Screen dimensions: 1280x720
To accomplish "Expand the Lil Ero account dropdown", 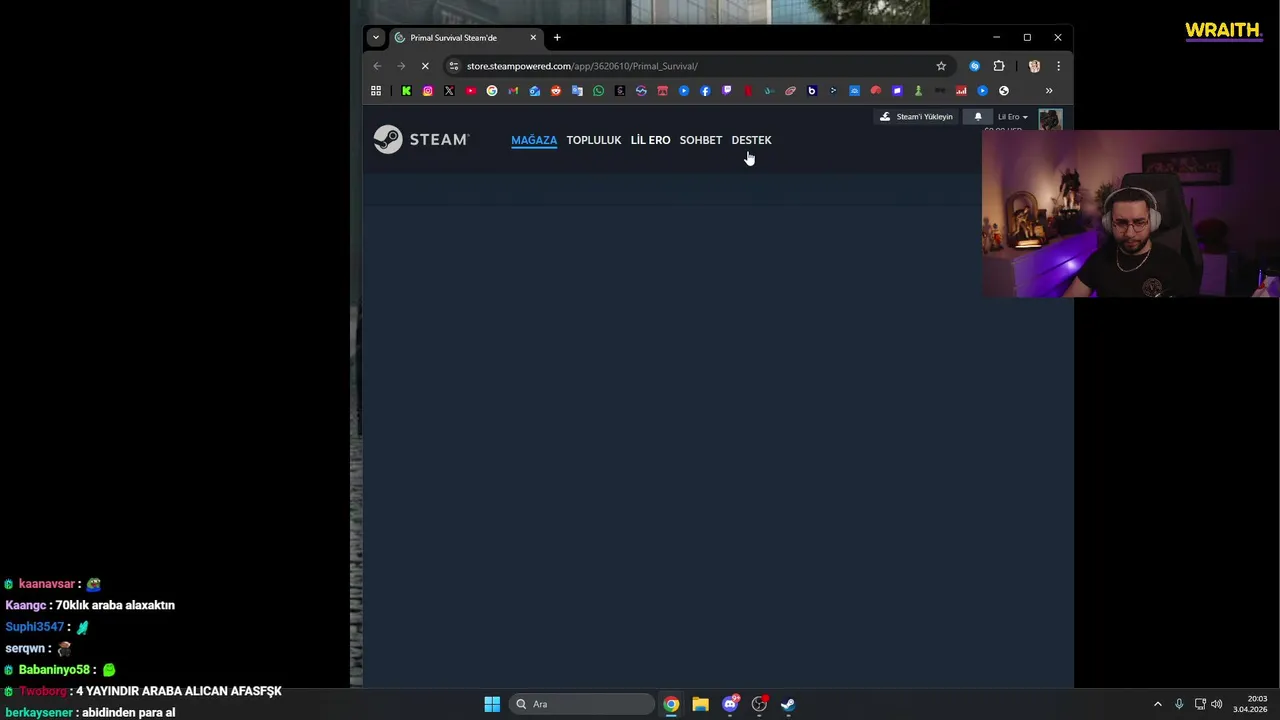I will pos(1012,117).
